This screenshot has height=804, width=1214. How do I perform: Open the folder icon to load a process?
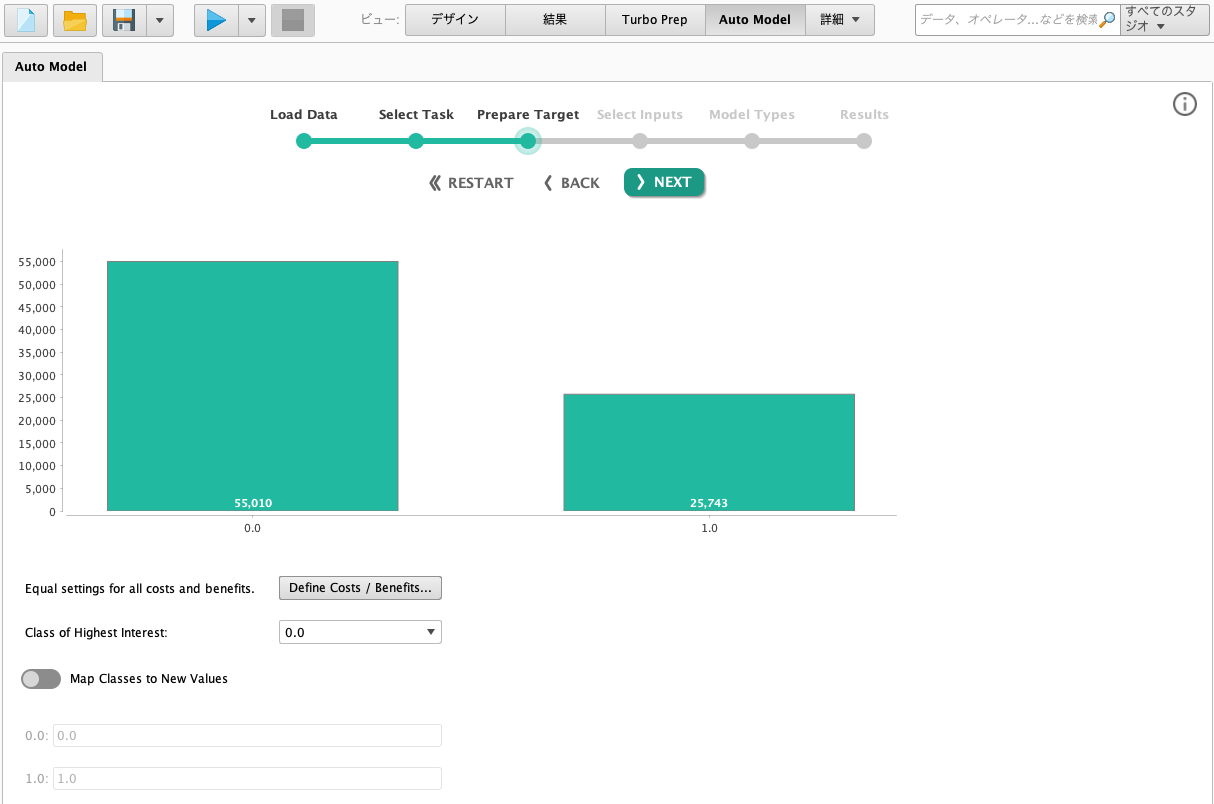click(75, 20)
